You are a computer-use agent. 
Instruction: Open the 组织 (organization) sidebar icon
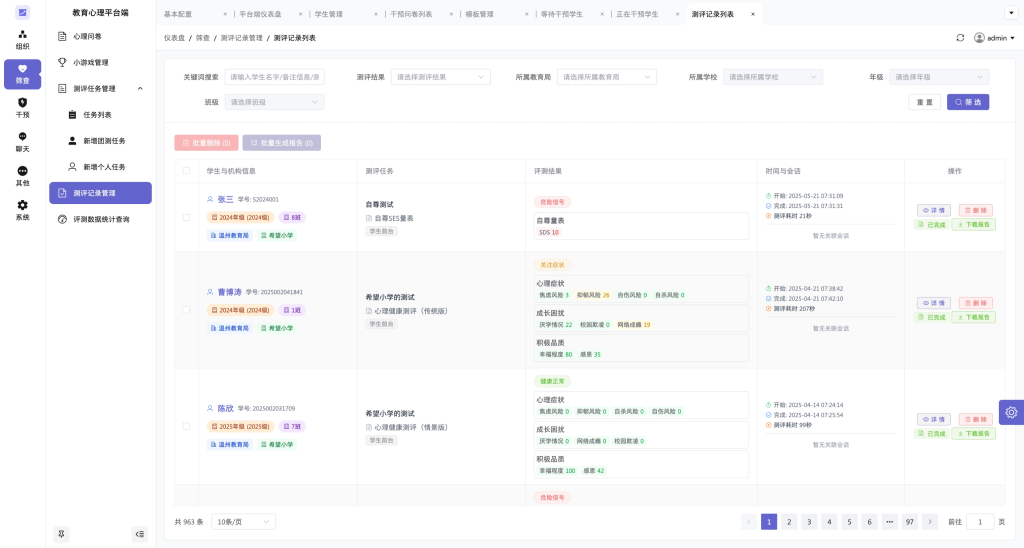click(22, 39)
